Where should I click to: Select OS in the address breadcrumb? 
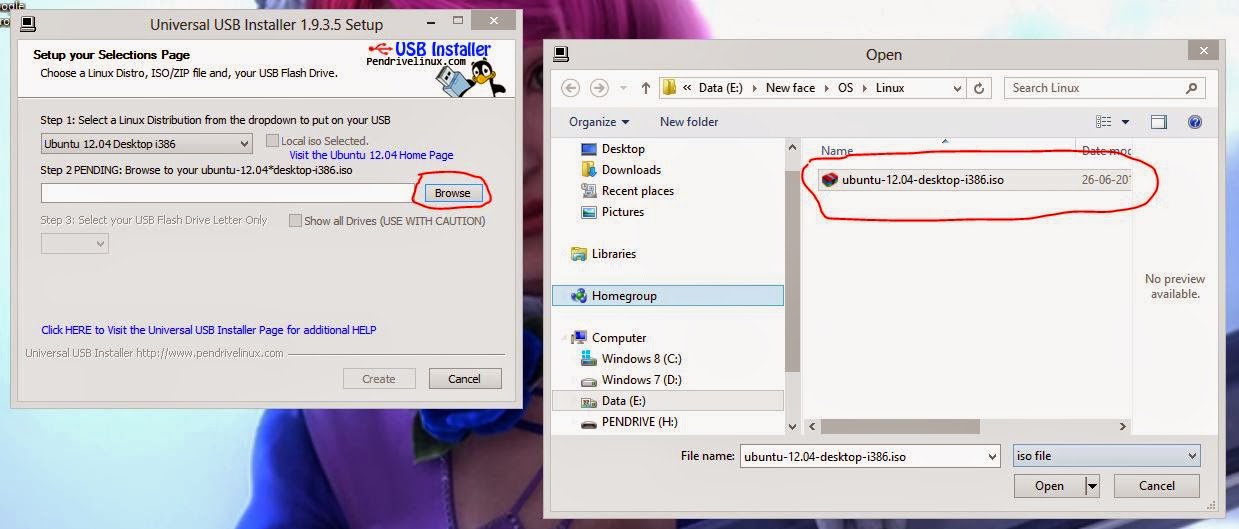[x=846, y=88]
